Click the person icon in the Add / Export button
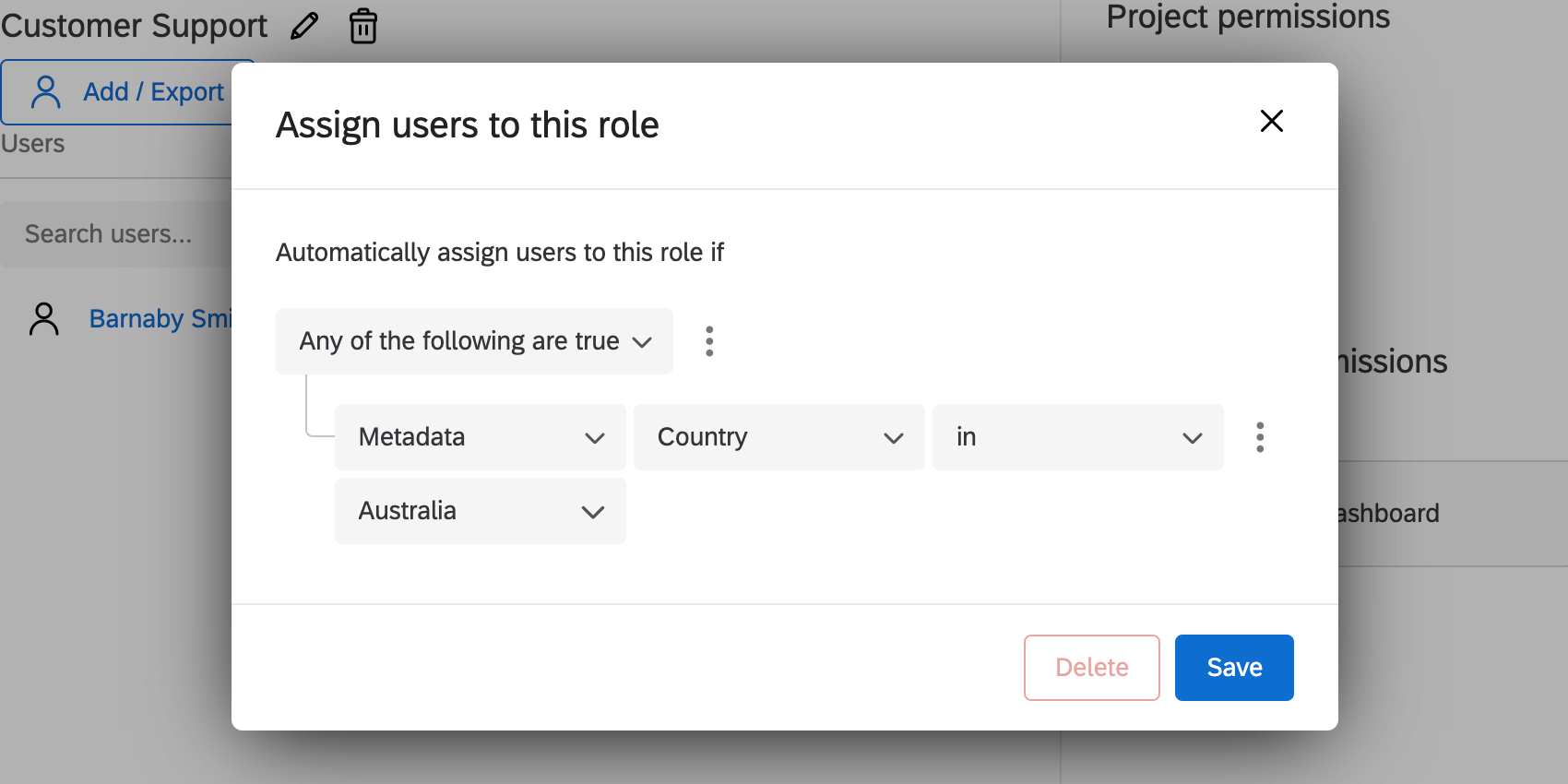This screenshot has width=1568, height=784. 46,92
